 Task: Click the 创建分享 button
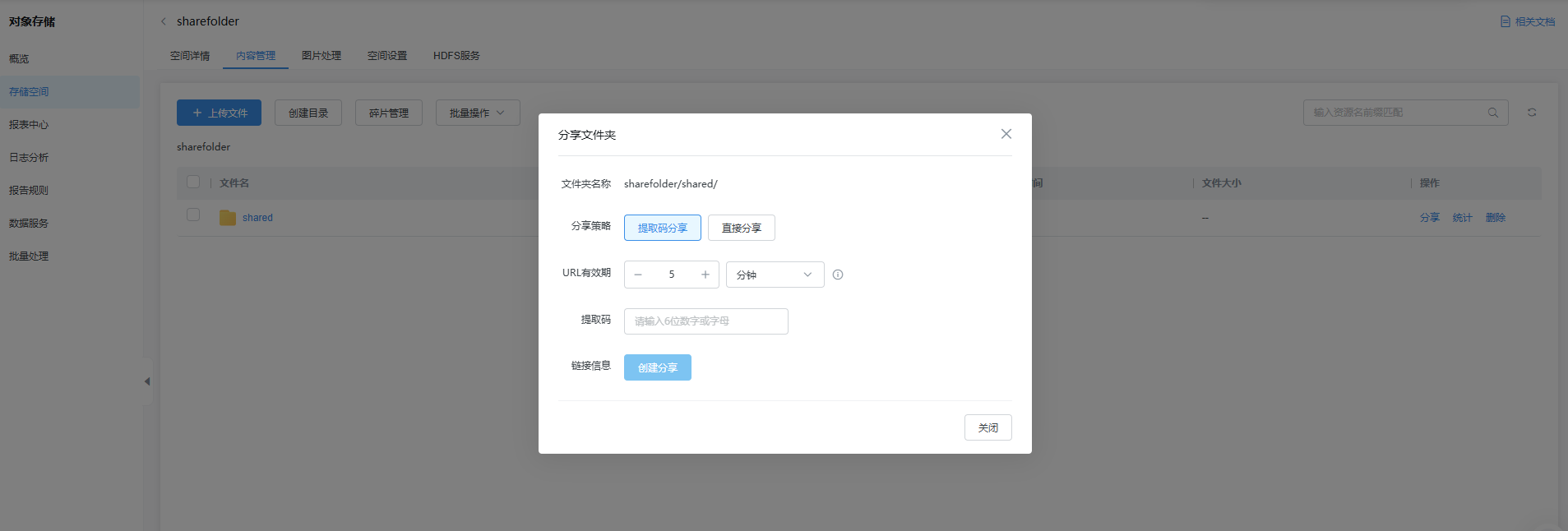point(658,367)
